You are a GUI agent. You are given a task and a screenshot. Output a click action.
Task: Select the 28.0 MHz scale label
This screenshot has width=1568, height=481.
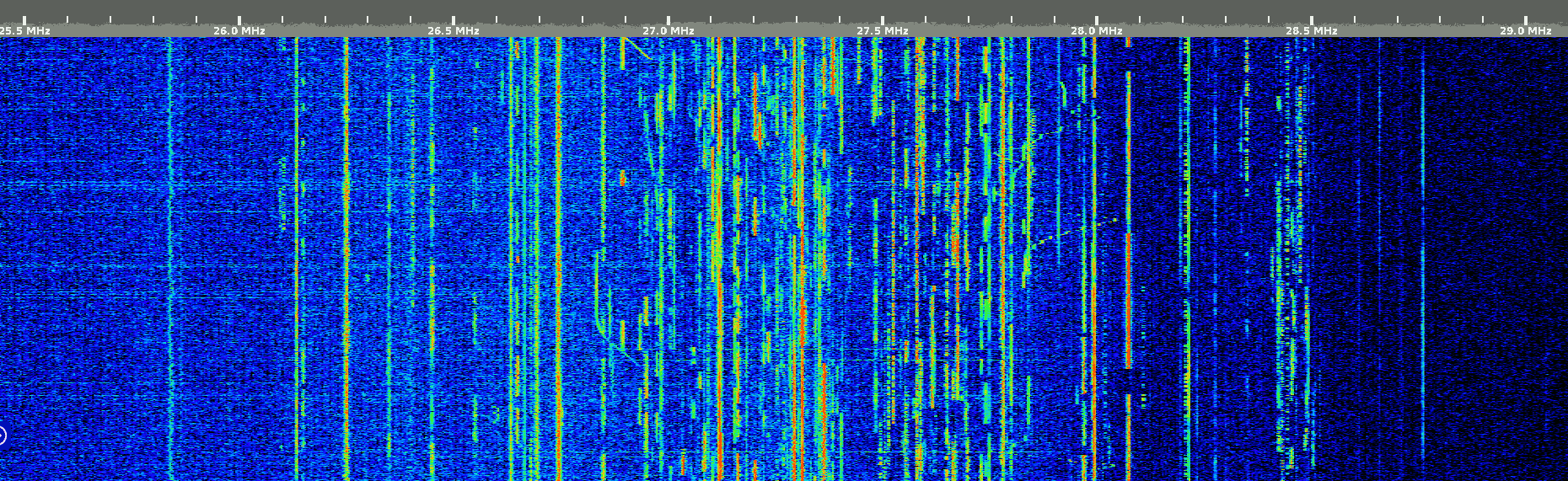(x=1097, y=30)
